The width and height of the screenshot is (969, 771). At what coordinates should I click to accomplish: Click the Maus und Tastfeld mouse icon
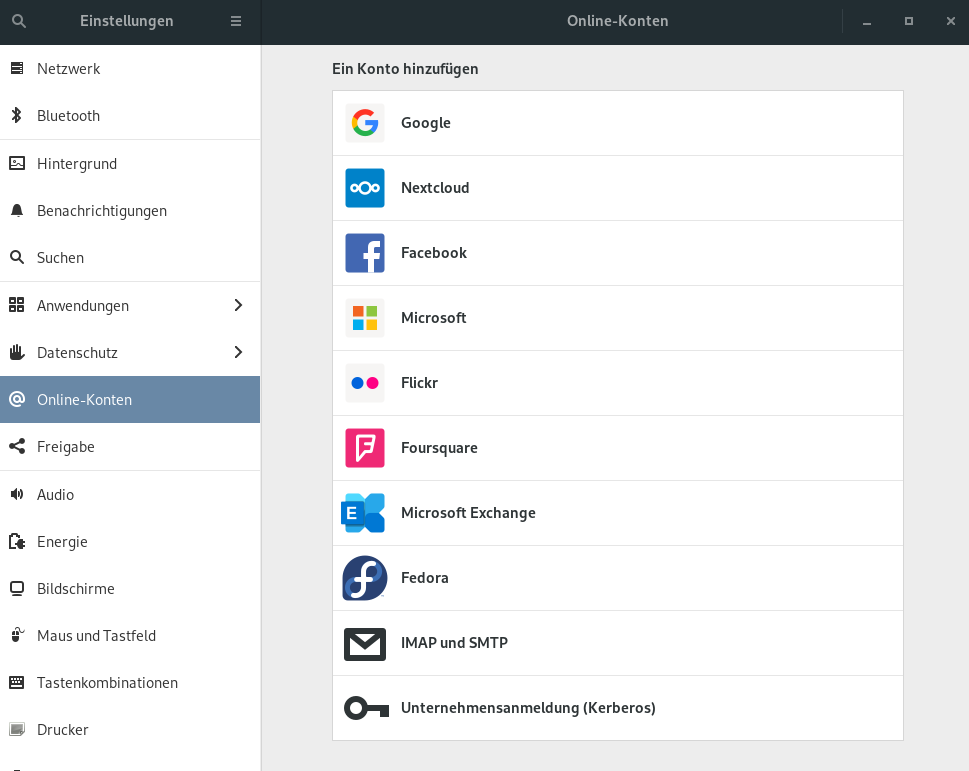[17, 634]
